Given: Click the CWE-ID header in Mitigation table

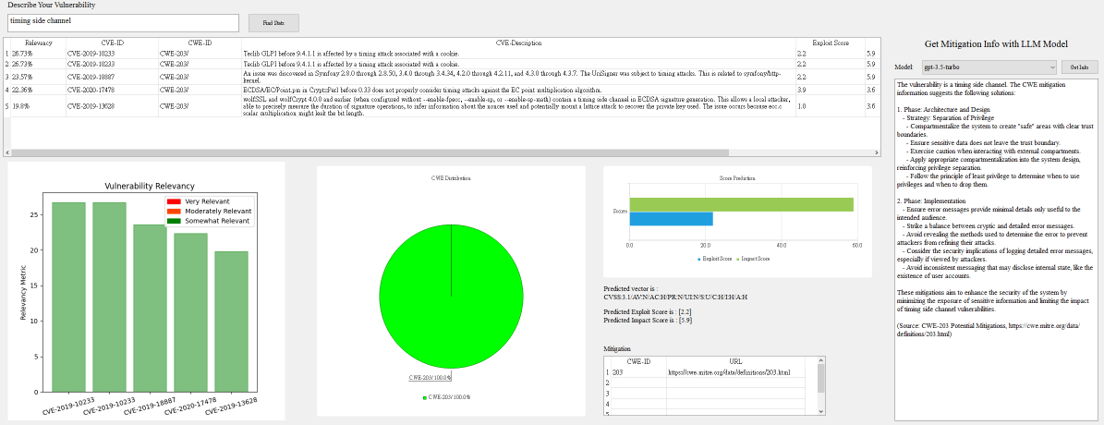Looking at the screenshot, I should (x=637, y=362).
